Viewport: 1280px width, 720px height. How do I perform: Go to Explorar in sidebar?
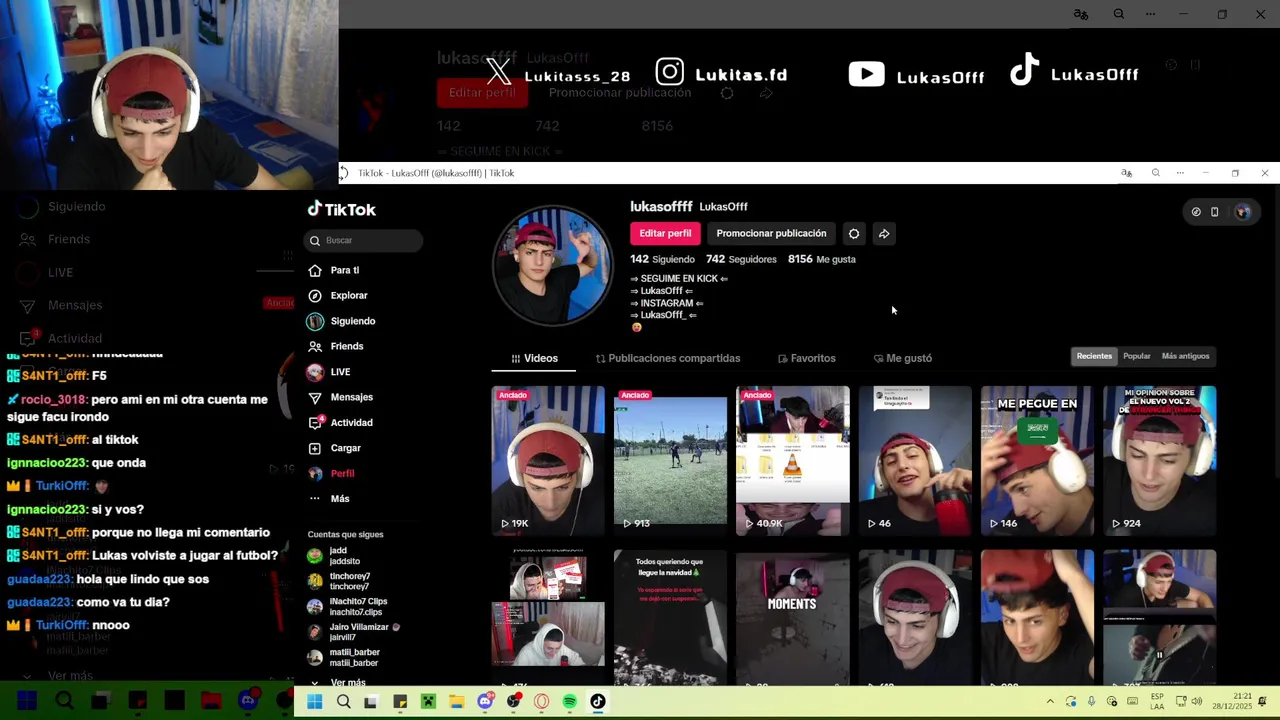(338, 295)
